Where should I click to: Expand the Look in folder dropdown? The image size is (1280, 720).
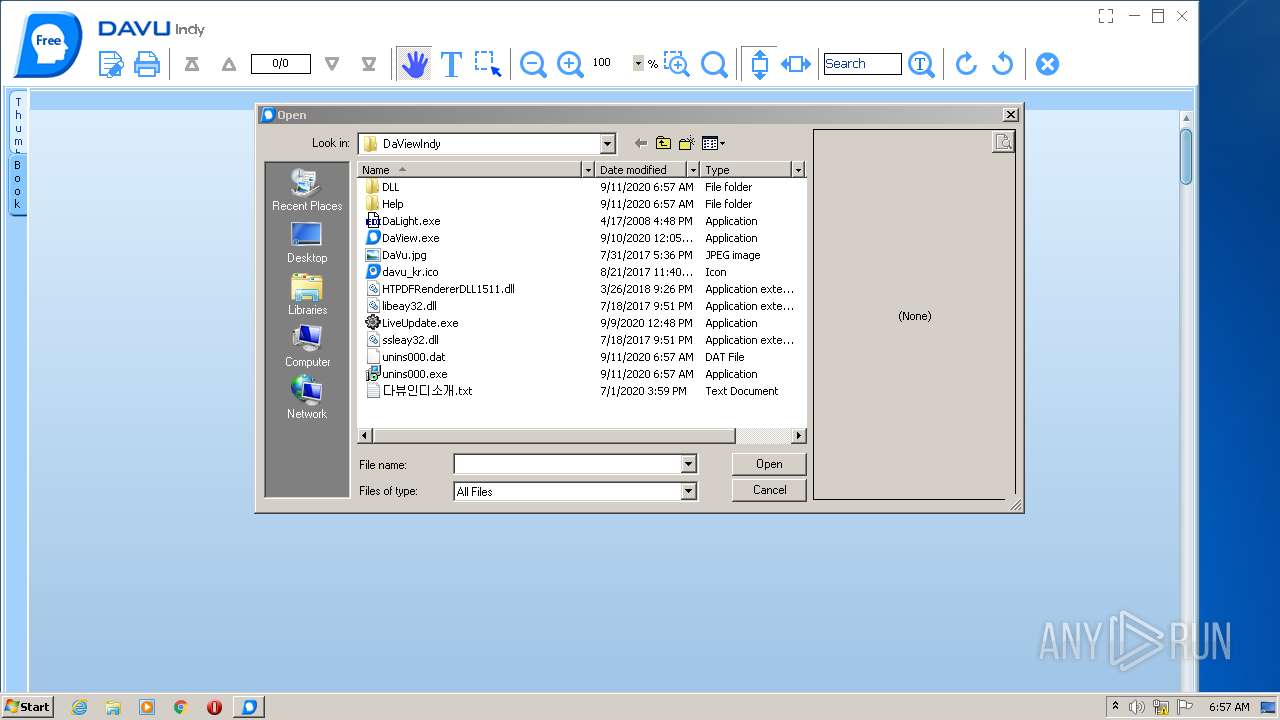click(x=607, y=143)
